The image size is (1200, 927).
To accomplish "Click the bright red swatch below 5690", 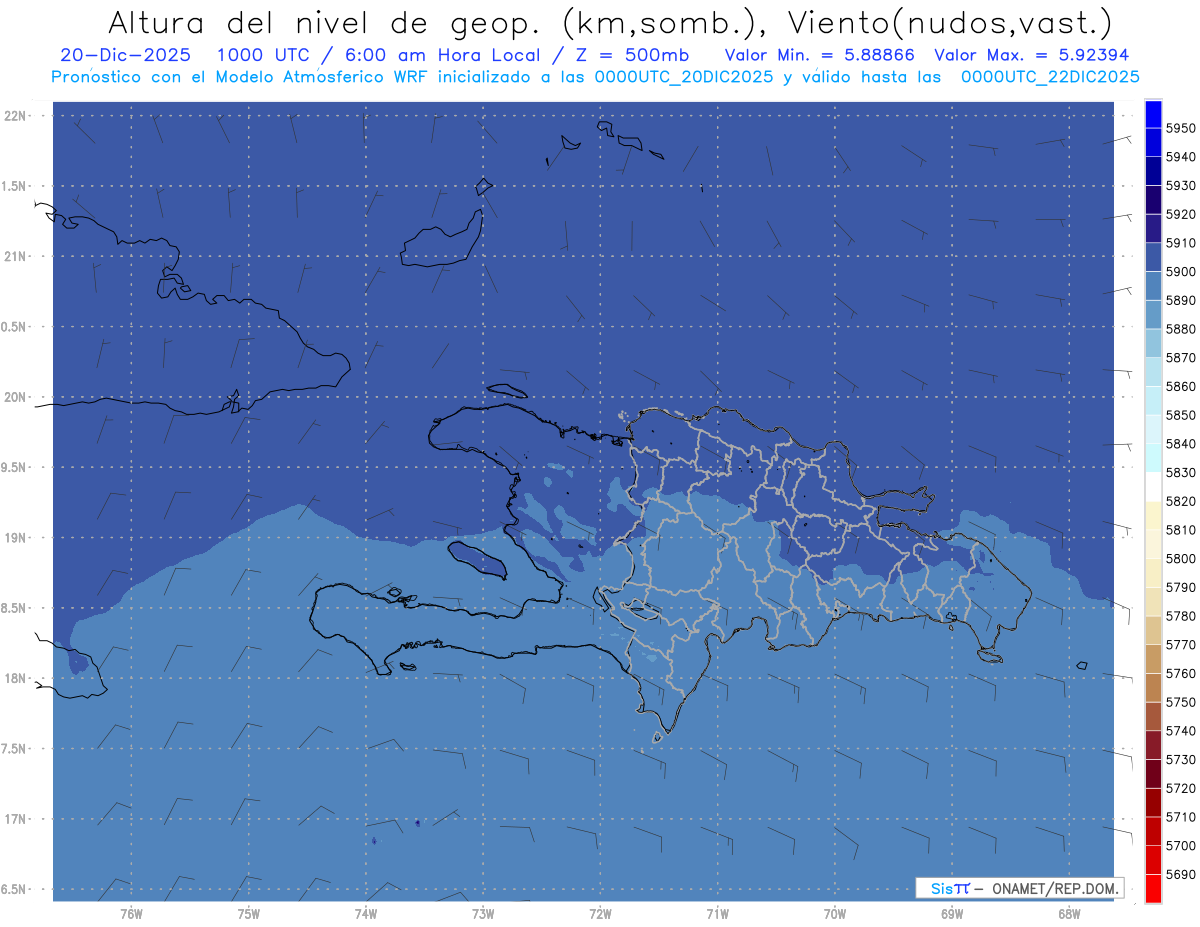I will [1153, 888].
